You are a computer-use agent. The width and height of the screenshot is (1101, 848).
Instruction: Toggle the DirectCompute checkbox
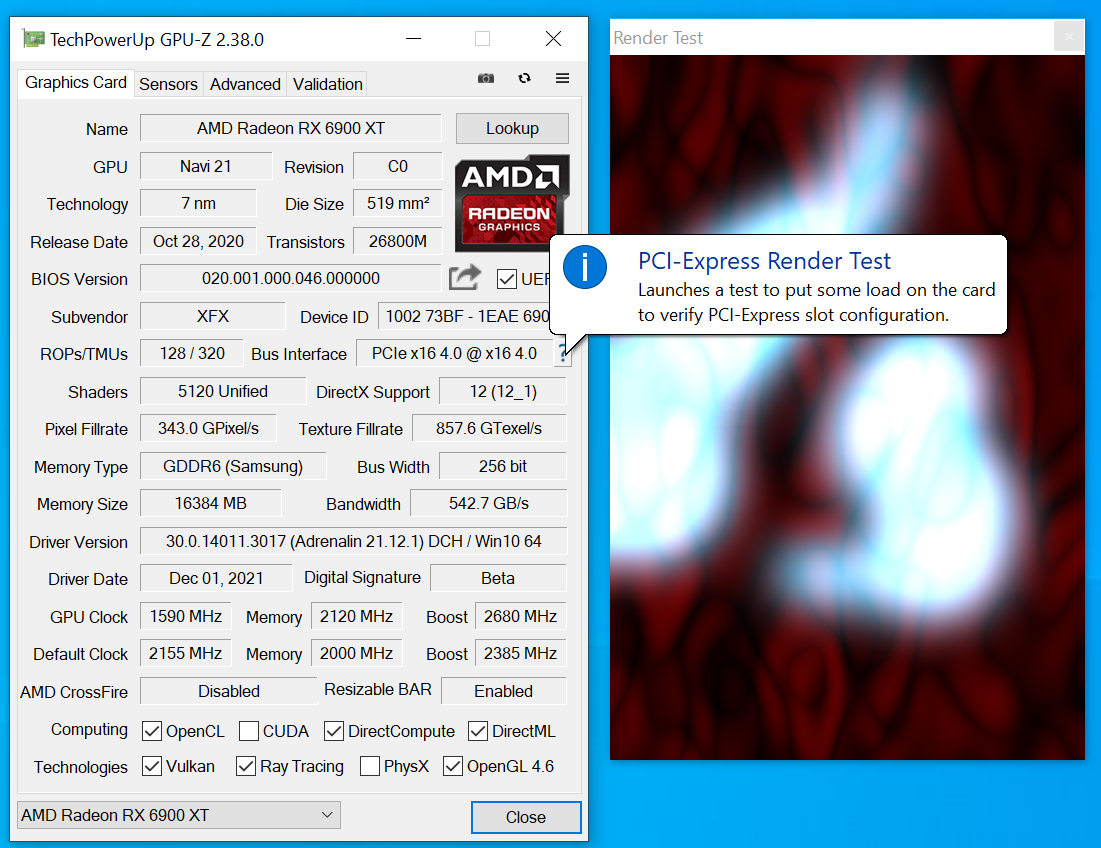pyautogui.click(x=334, y=731)
